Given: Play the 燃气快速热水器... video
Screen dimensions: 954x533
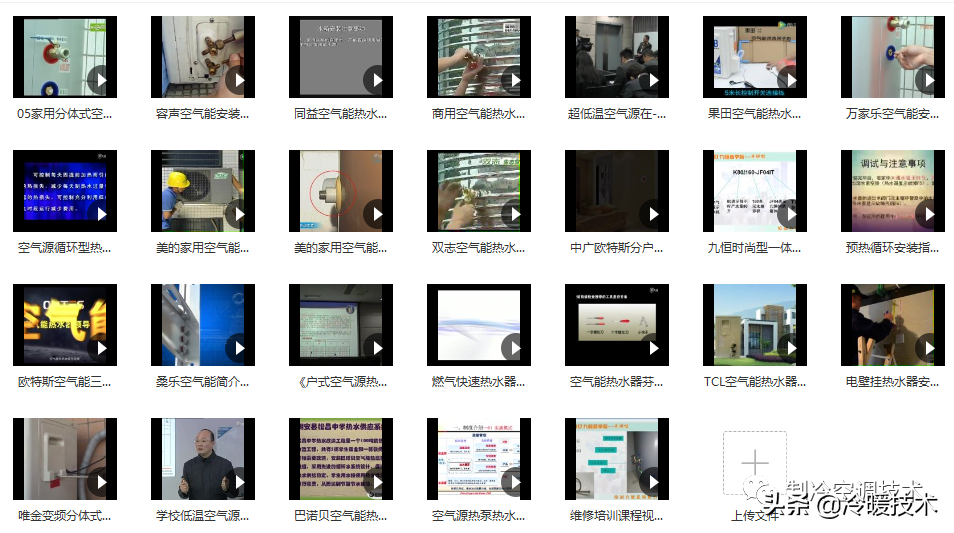Looking at the screenshot, I should (514, 348).
